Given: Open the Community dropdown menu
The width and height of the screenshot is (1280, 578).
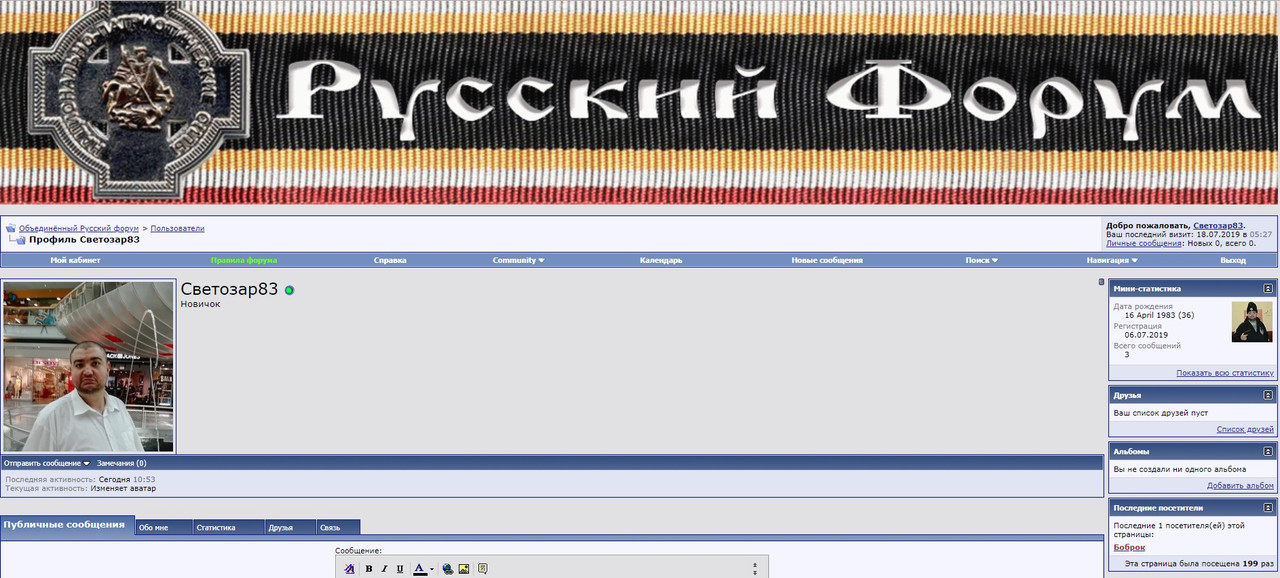Looking at the screenshot, I should (x=518, y=260).
